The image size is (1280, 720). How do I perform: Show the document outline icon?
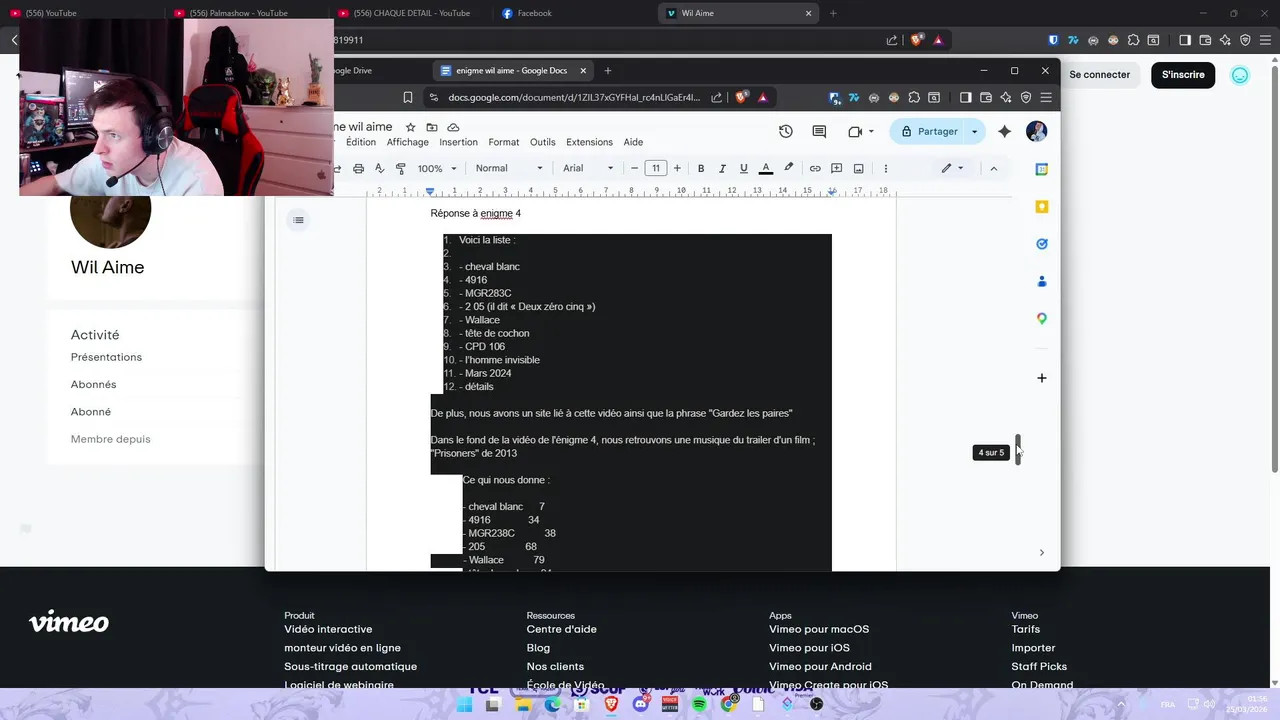pyautogui.click(x=298, y=220)
